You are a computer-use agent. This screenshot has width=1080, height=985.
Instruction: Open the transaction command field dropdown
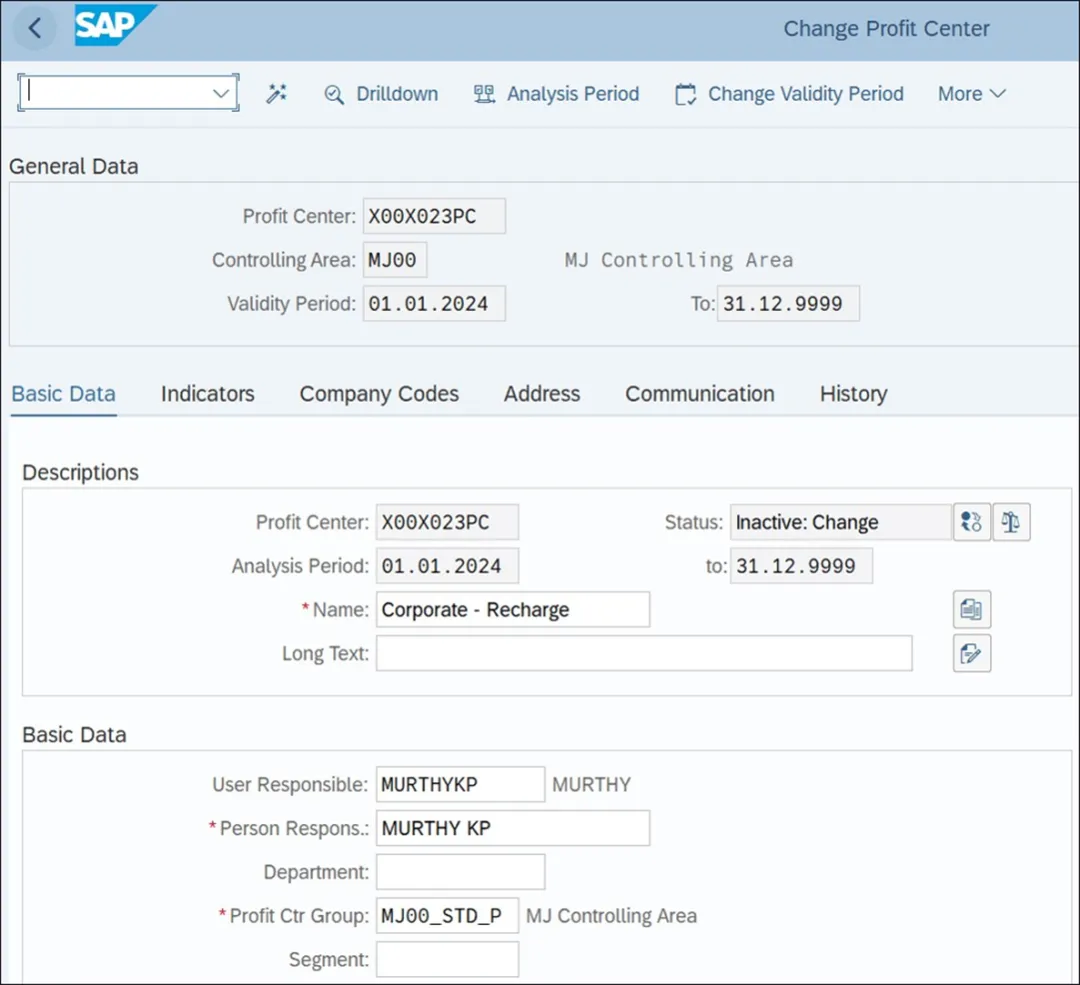tap(221, 93)
